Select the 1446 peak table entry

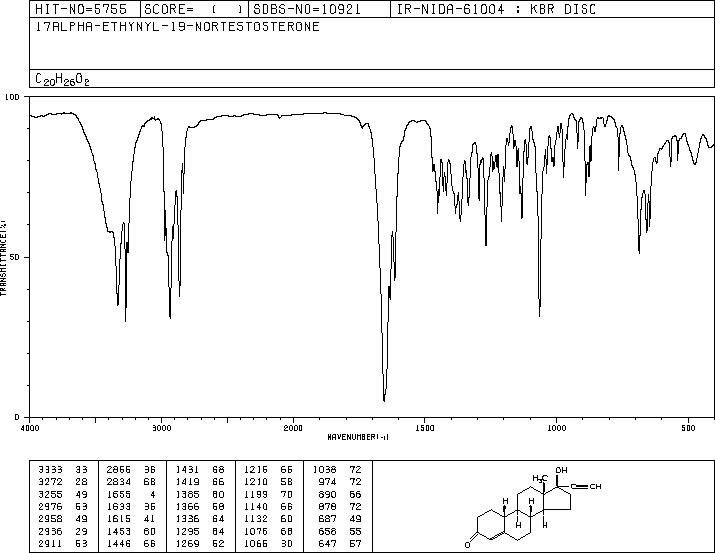[x=119, y=544]
